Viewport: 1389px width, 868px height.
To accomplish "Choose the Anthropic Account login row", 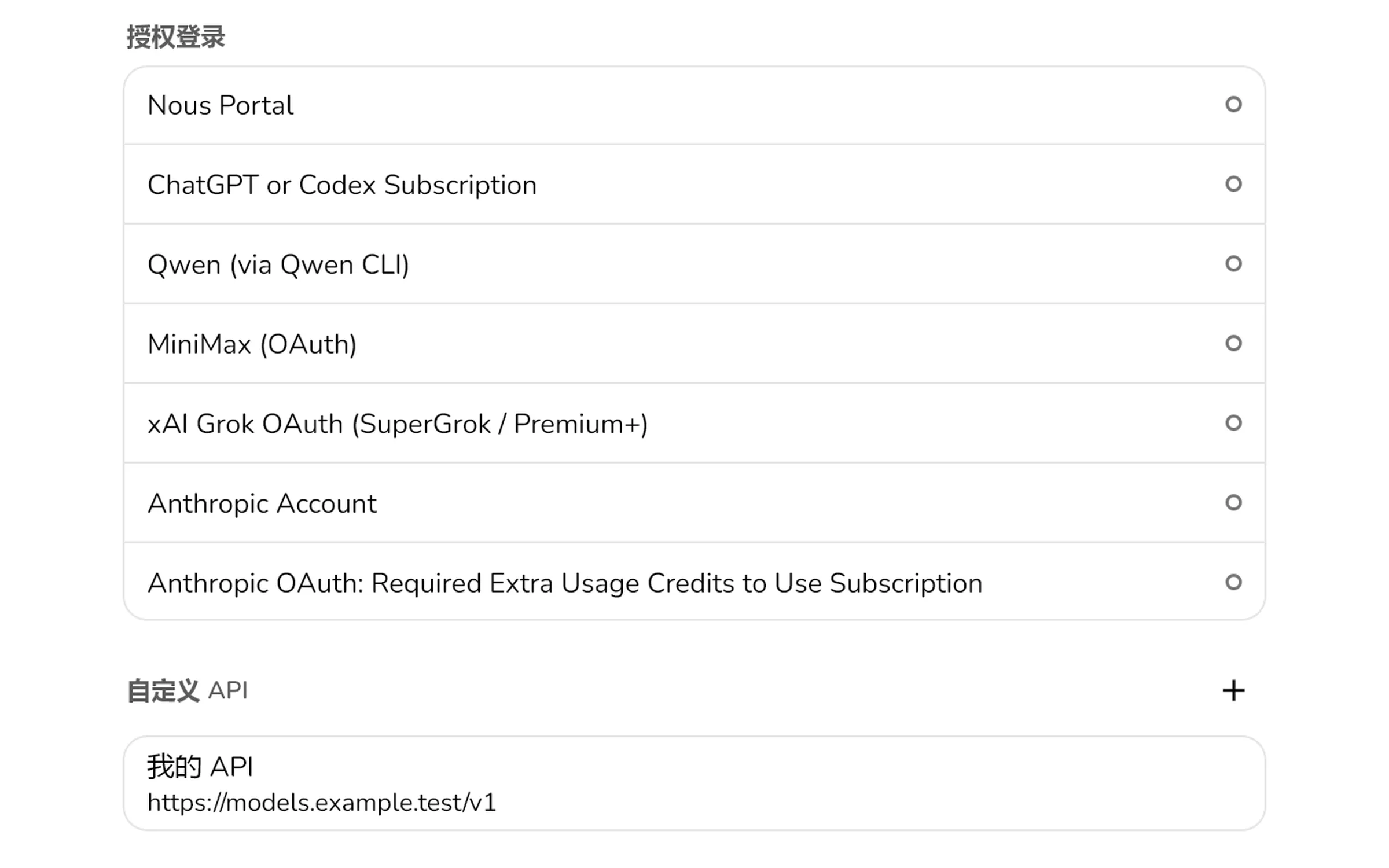I will coord(694,503).
